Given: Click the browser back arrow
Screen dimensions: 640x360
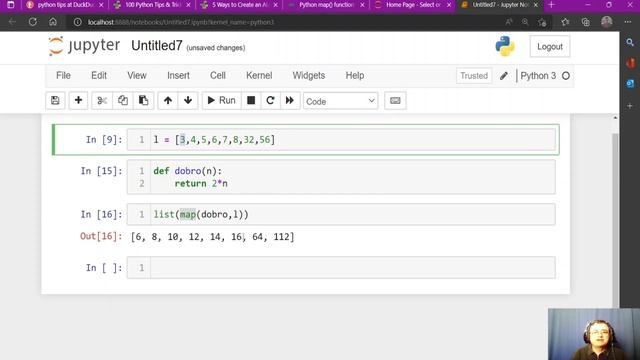Looking at the screenshot, I should coord(12,22).
